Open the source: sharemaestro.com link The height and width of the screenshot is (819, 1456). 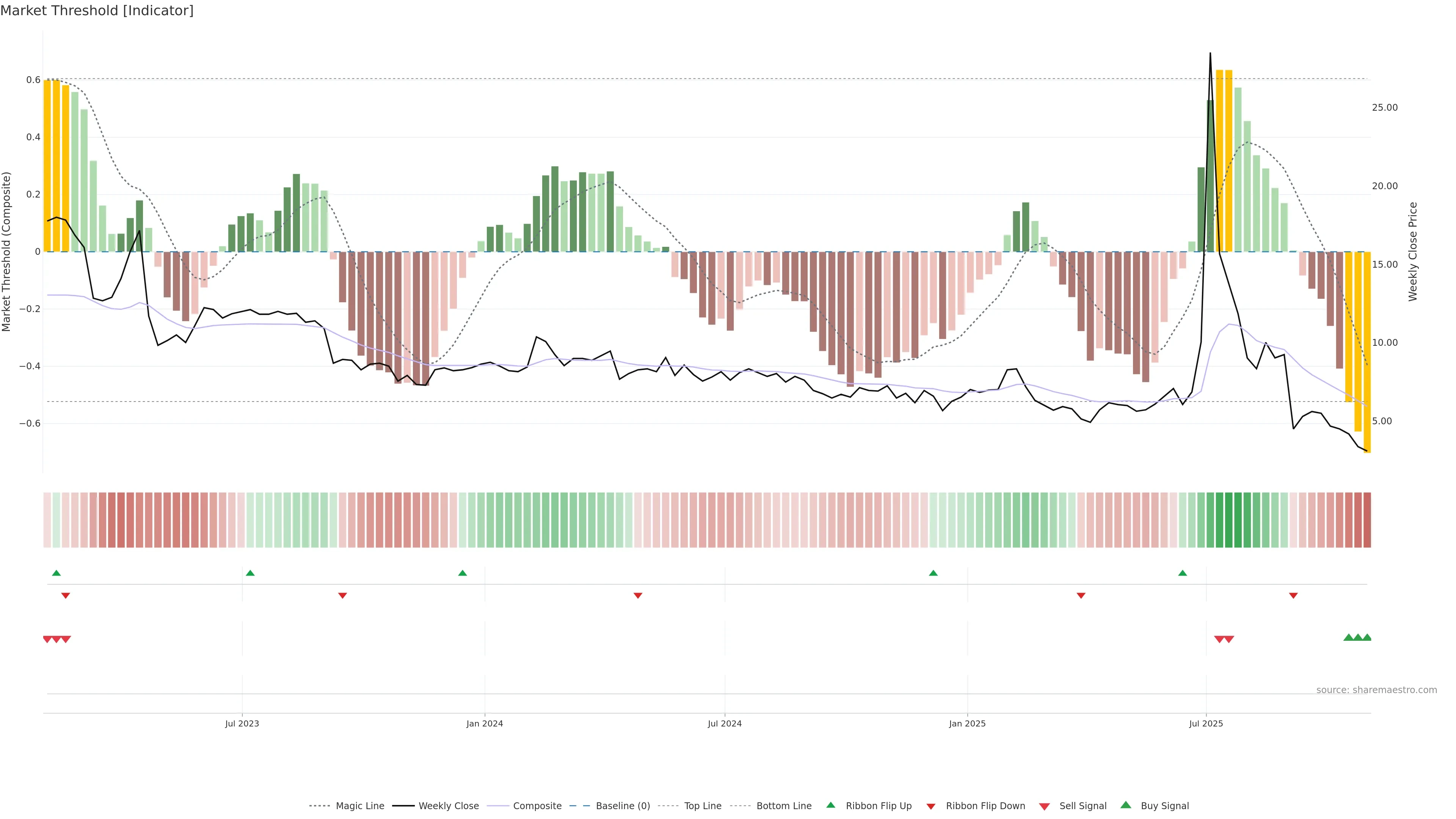pyautogui.click(x=1376, y=690)
